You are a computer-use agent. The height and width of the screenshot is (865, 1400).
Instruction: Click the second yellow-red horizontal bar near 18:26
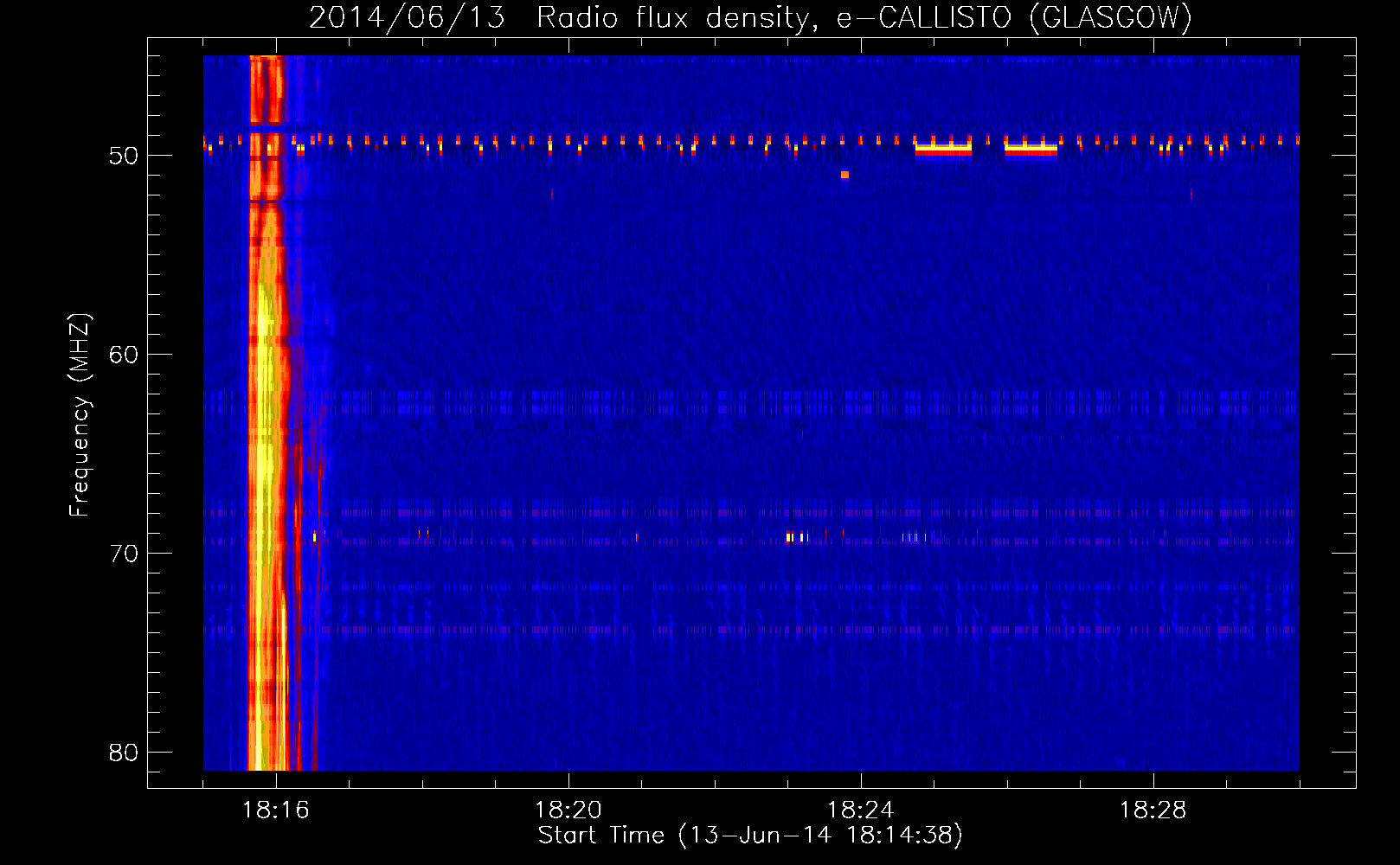(x=1031, y=149)
